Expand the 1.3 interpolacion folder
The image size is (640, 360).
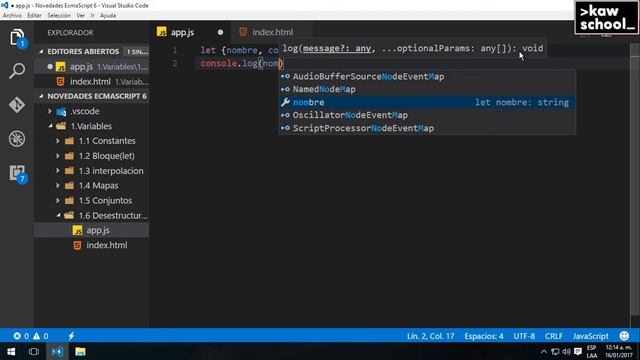(58, 171)
